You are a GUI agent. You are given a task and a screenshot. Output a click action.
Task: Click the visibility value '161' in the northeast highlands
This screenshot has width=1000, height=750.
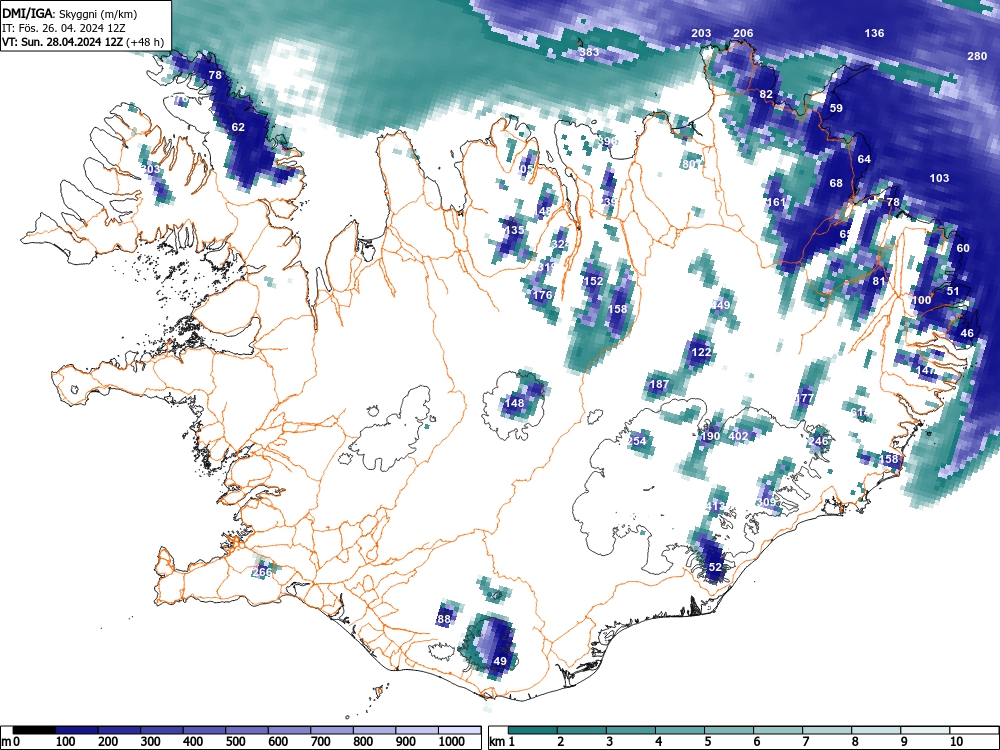(x=776, y=202)
